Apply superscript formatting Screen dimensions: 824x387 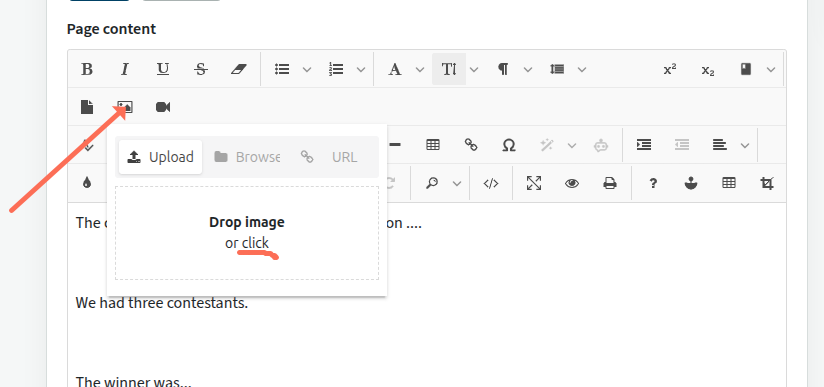(670, 69)
